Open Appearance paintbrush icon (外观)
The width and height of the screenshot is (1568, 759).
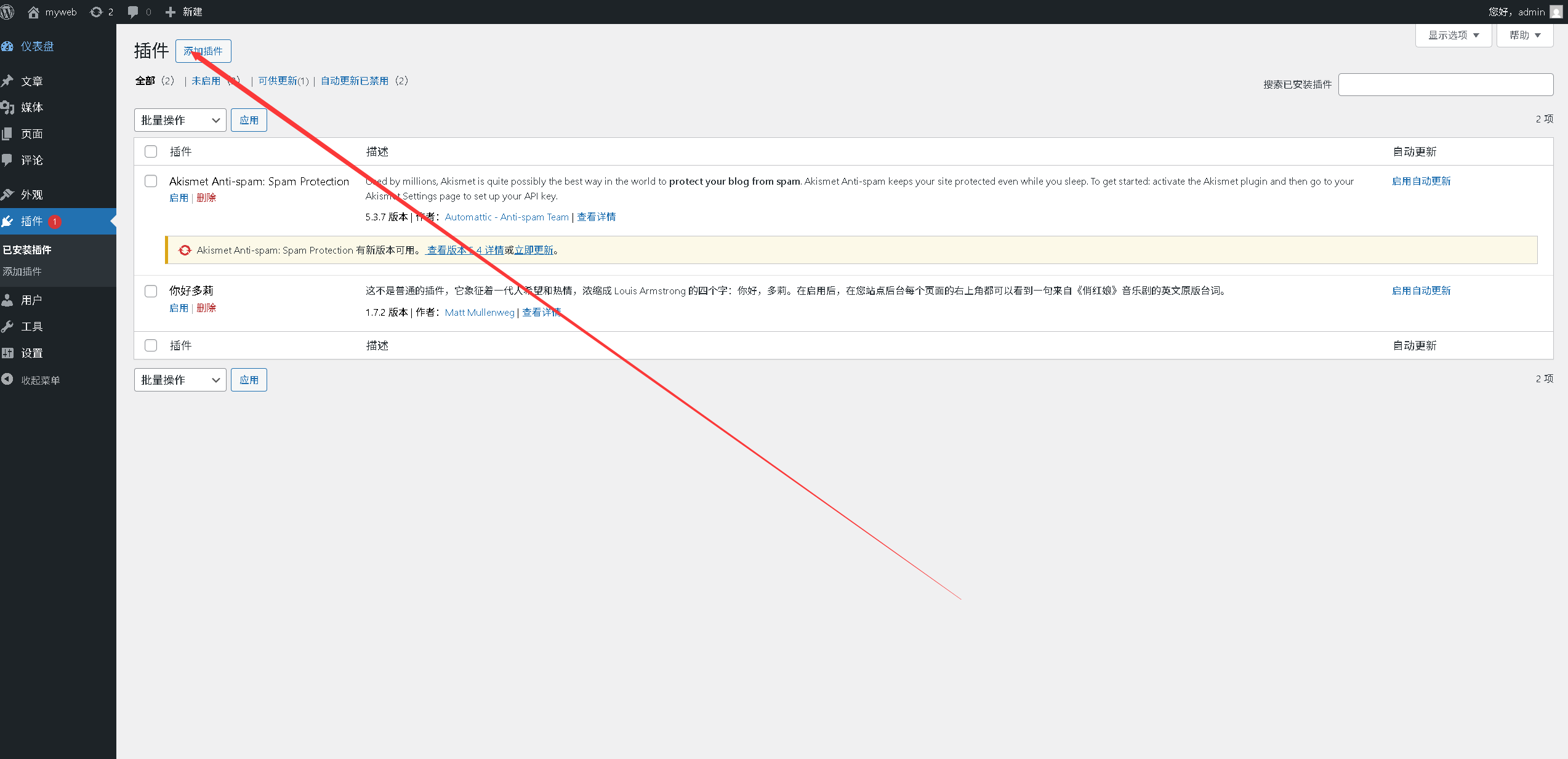pos(7,195)
